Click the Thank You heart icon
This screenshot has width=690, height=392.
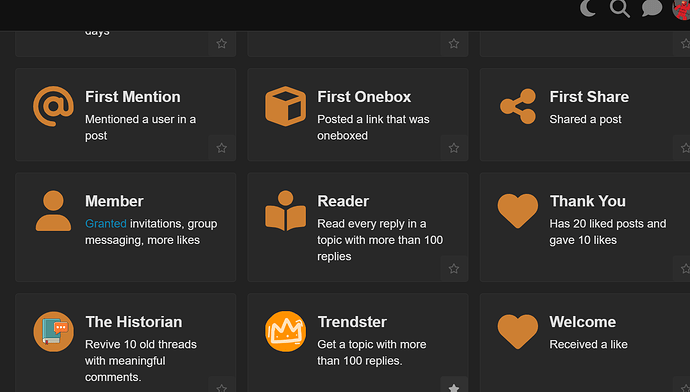pos(518,211)
